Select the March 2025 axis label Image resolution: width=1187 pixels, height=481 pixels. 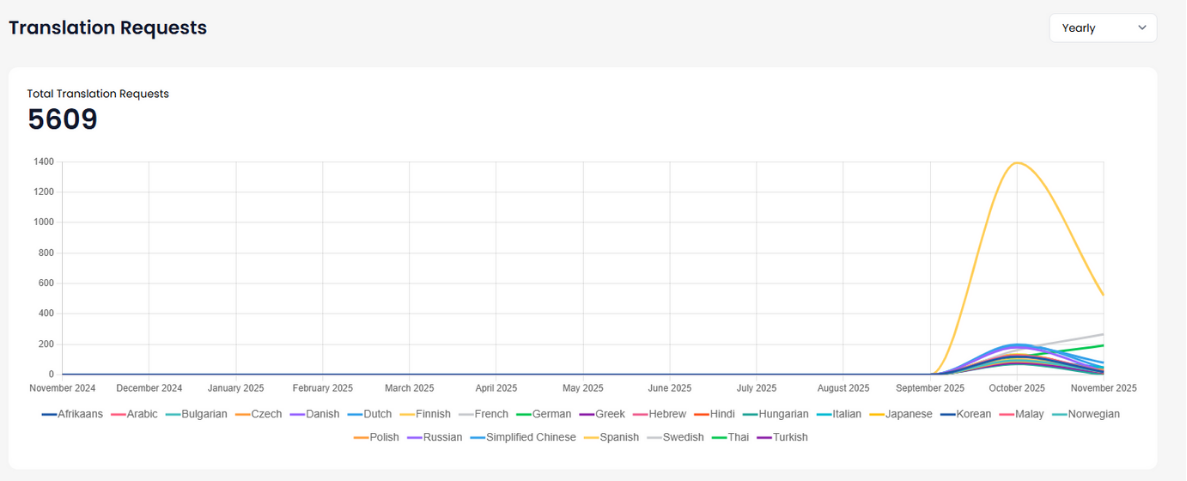click(409, 388)
